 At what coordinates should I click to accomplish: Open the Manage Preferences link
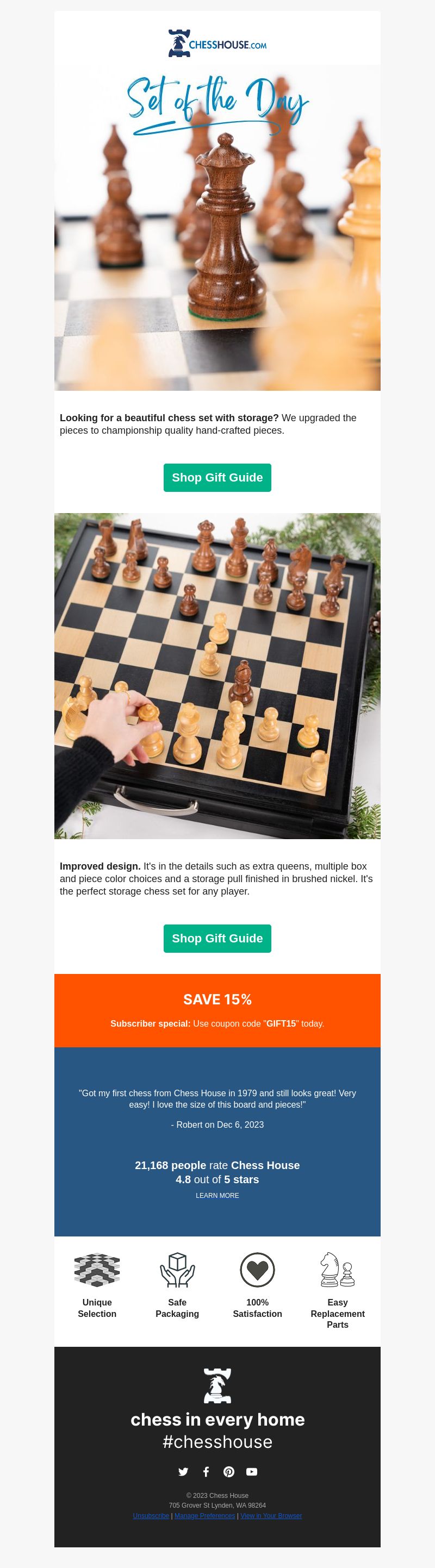204,1516
